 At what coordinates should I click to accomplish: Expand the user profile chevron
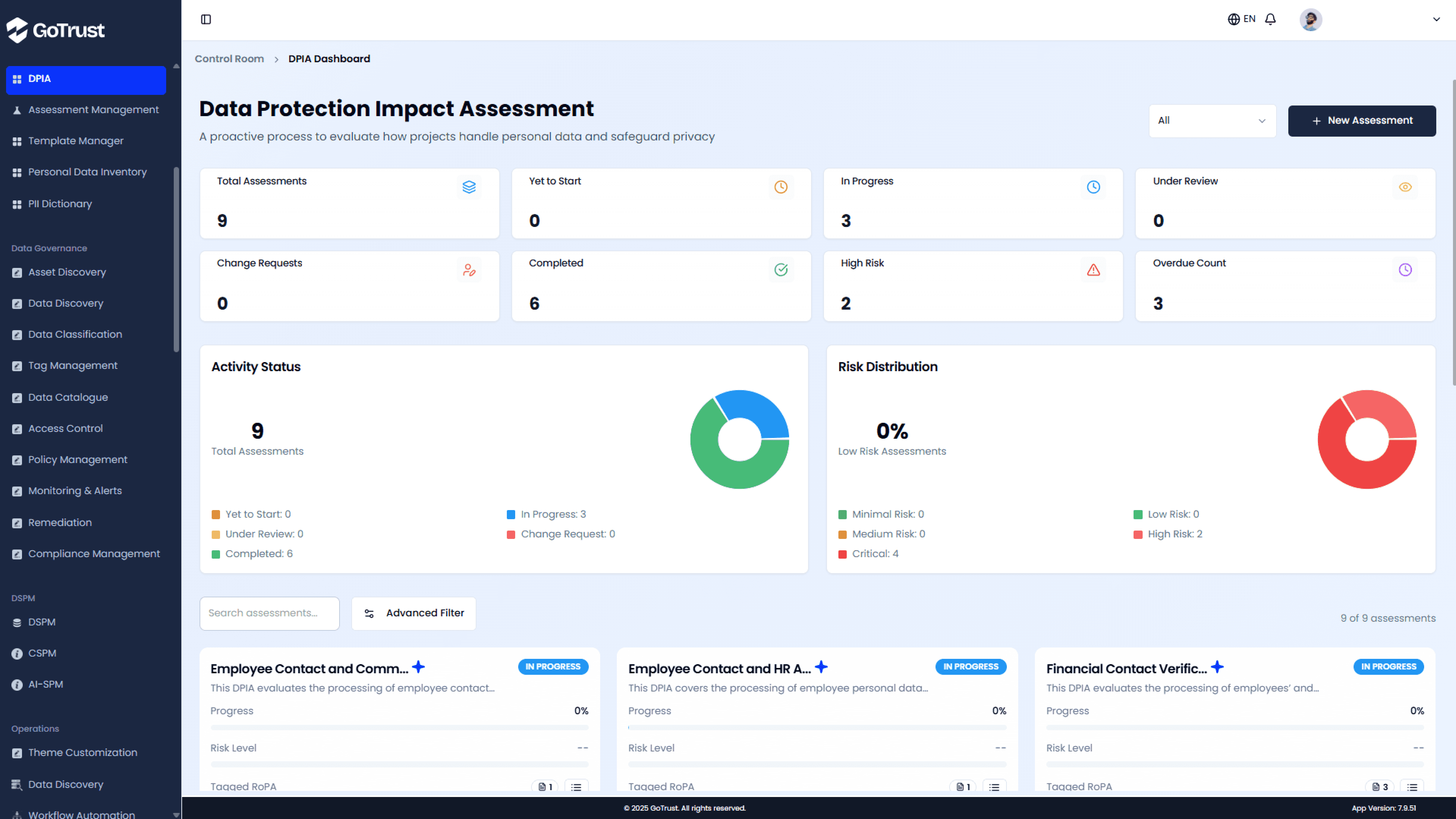click(1436, 19)
